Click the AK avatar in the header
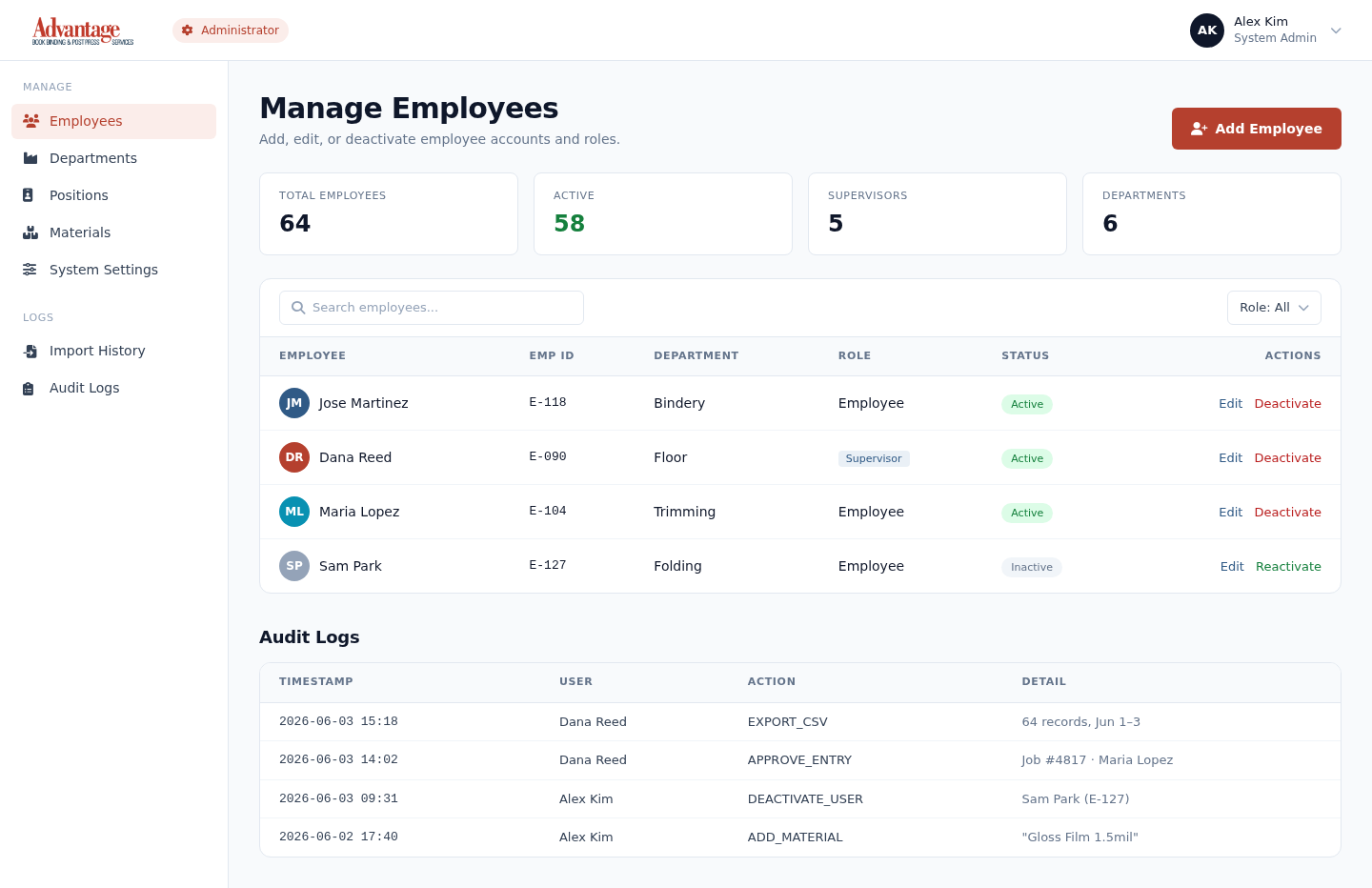 (1207, 30)
